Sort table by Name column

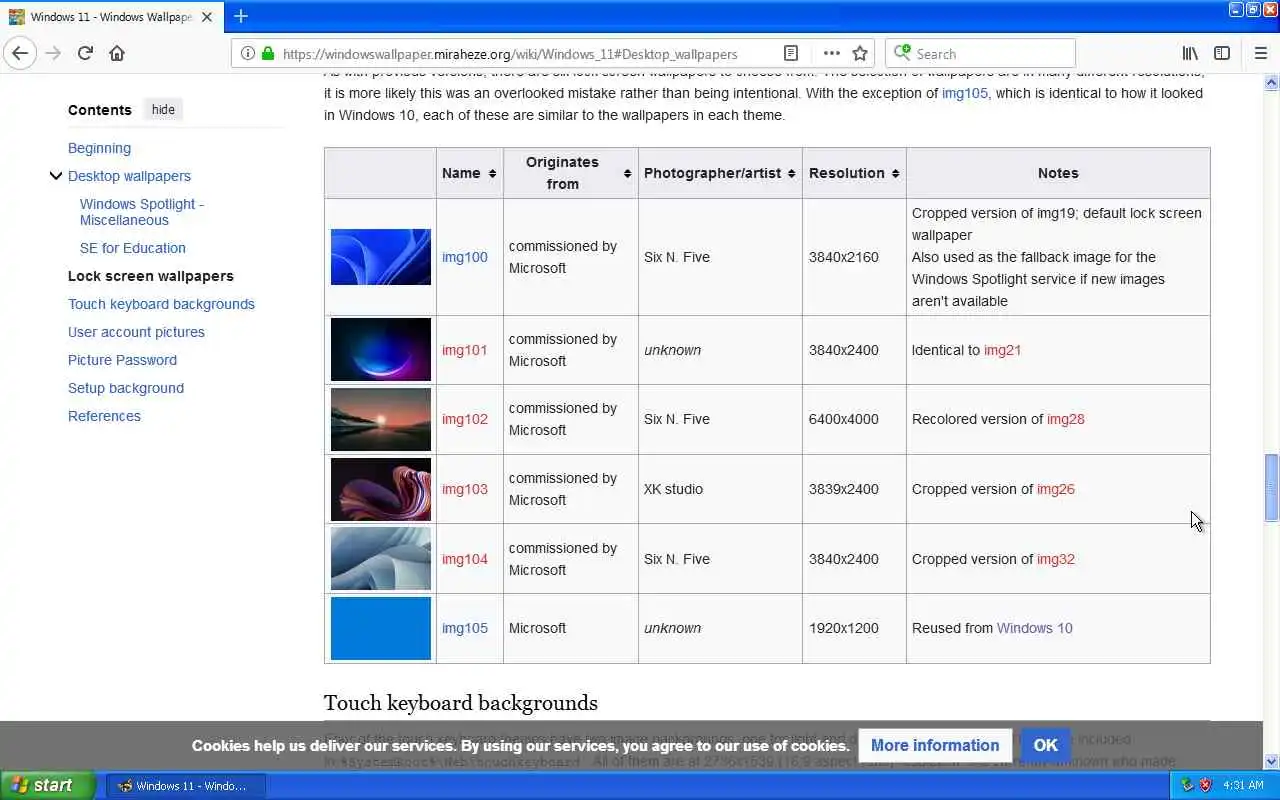(x=469, y=173)
